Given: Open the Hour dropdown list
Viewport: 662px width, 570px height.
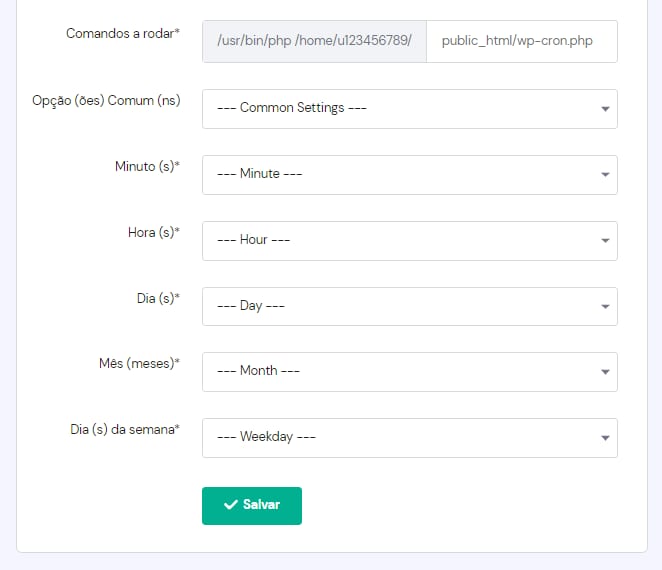Looking at the screenshot, I should 409,241.
